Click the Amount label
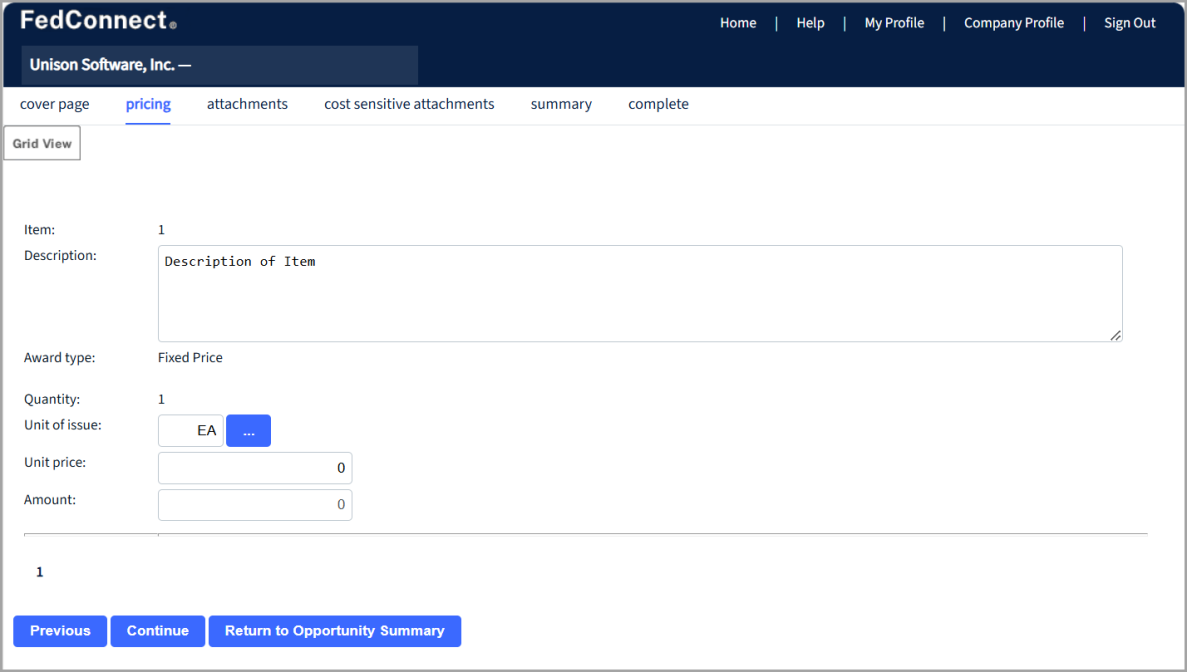This screenshot has height=672, width=1187. click(x=50, y=500)
